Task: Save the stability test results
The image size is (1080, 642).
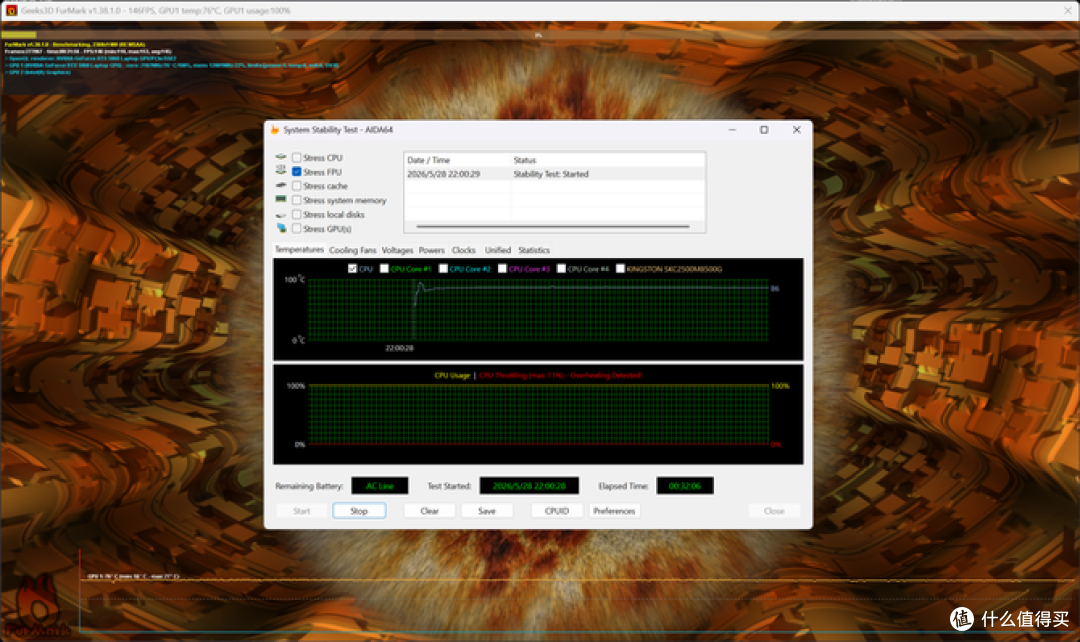Action: click(x=487, y=510)
